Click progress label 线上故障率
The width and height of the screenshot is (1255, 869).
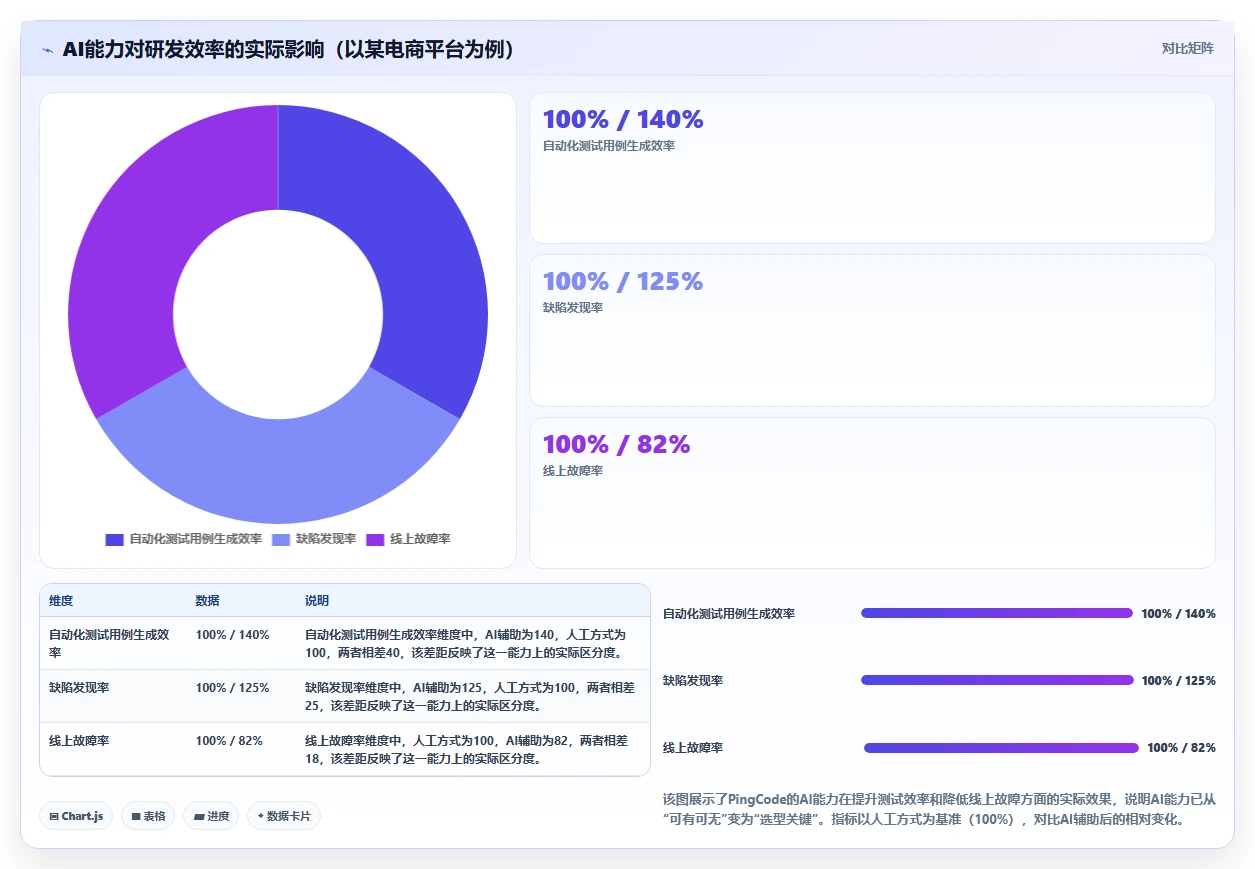coord(693,748)
